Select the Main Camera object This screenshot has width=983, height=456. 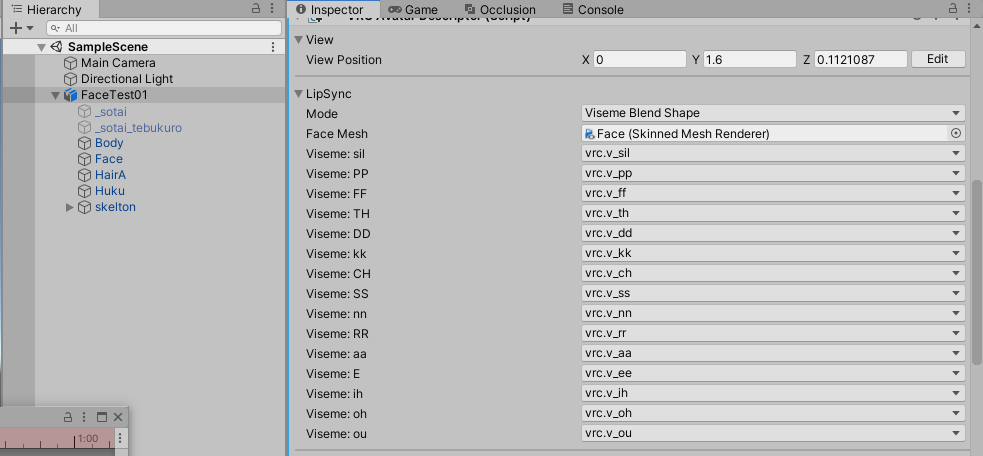(118, 63)
